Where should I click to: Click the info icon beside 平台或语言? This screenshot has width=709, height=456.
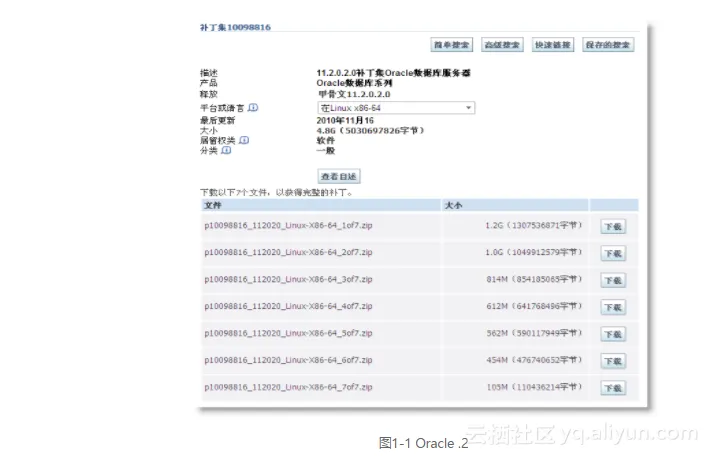click(x=253, y=108)
